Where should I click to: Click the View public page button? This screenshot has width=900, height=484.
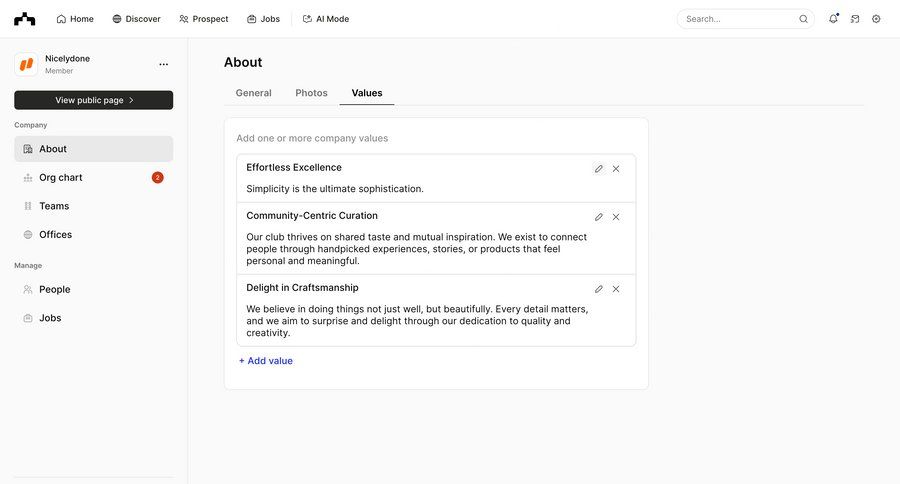pyautogui.click(x=93, y=100)
